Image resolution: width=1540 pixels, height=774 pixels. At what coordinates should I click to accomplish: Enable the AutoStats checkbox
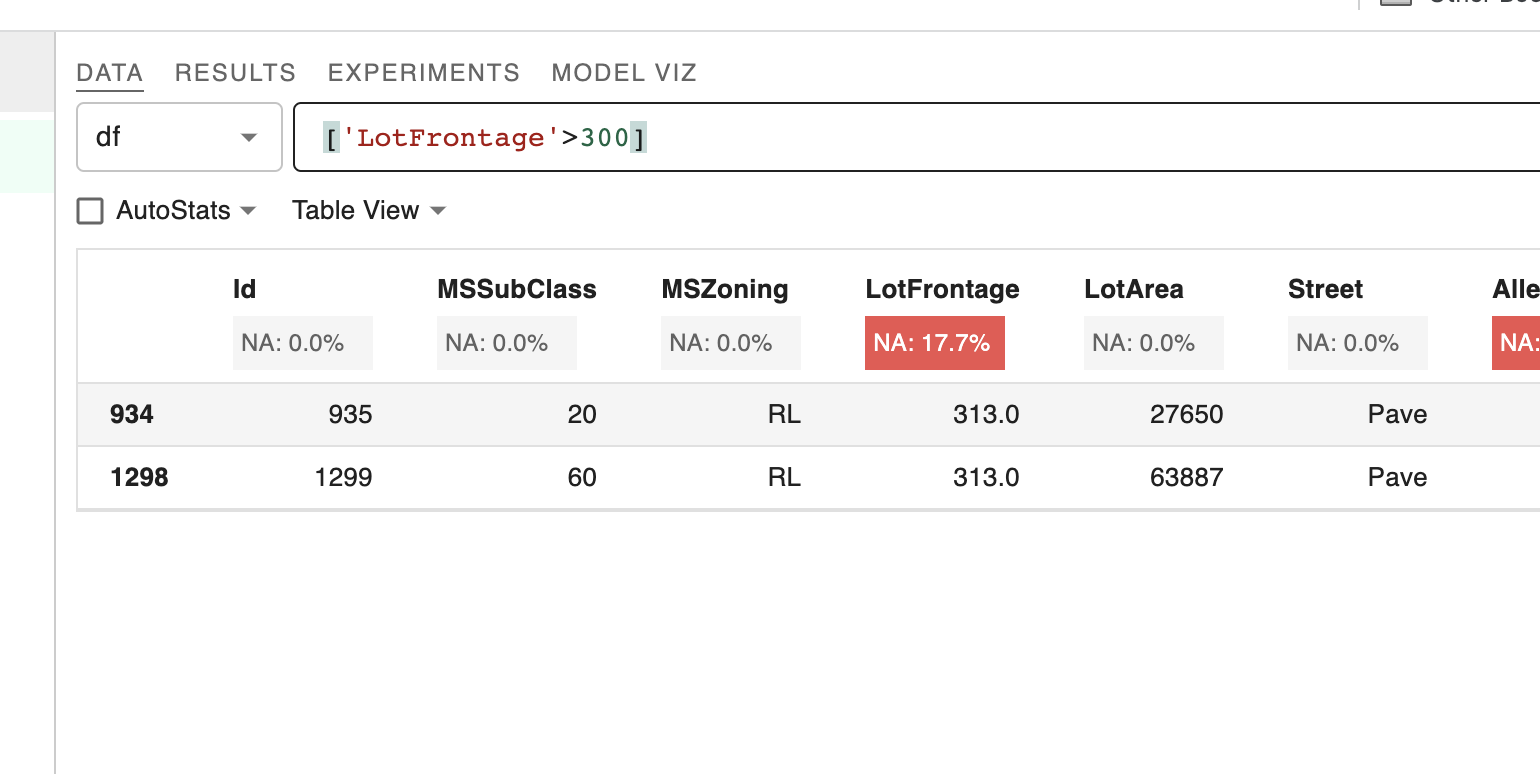point(90,211)
